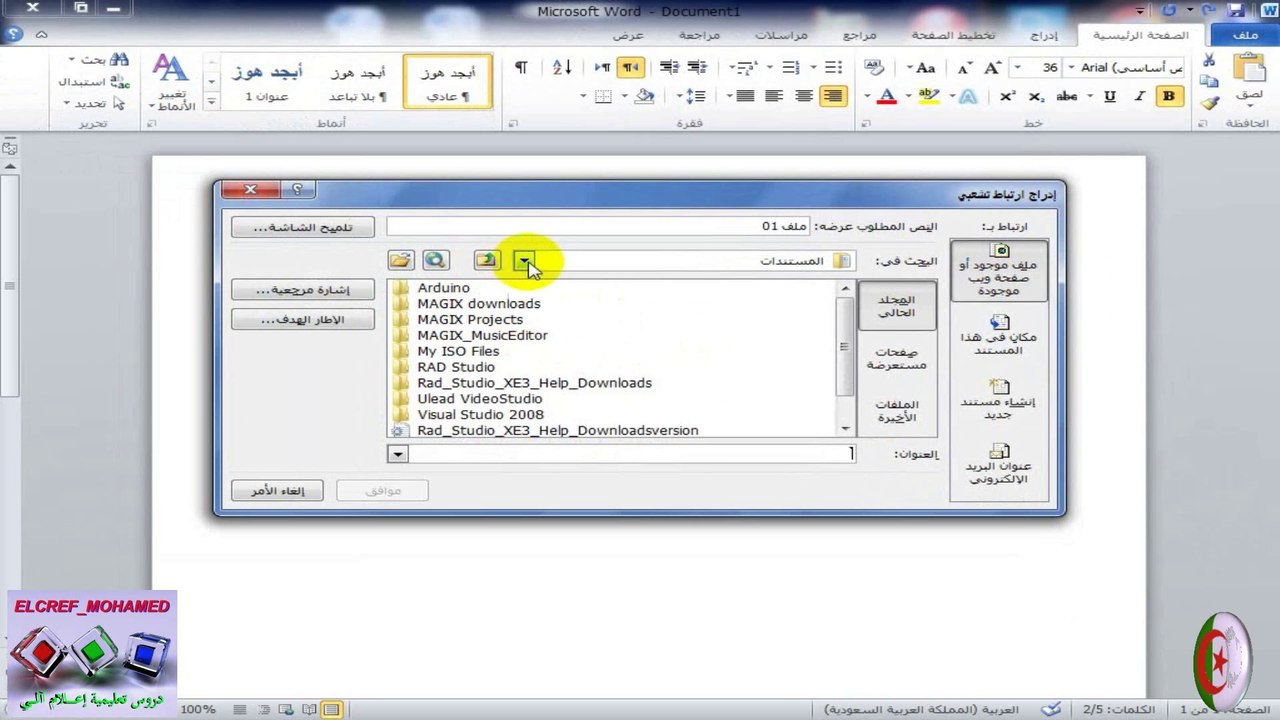
Task: Show paragraph marks (¶) button
Action: [520, 68]
